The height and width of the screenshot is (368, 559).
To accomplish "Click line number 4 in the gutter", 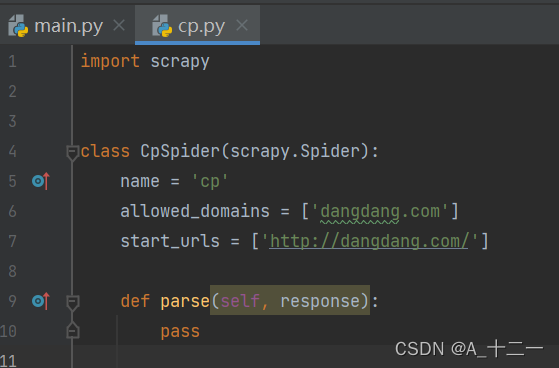I will tap(12, 151).
